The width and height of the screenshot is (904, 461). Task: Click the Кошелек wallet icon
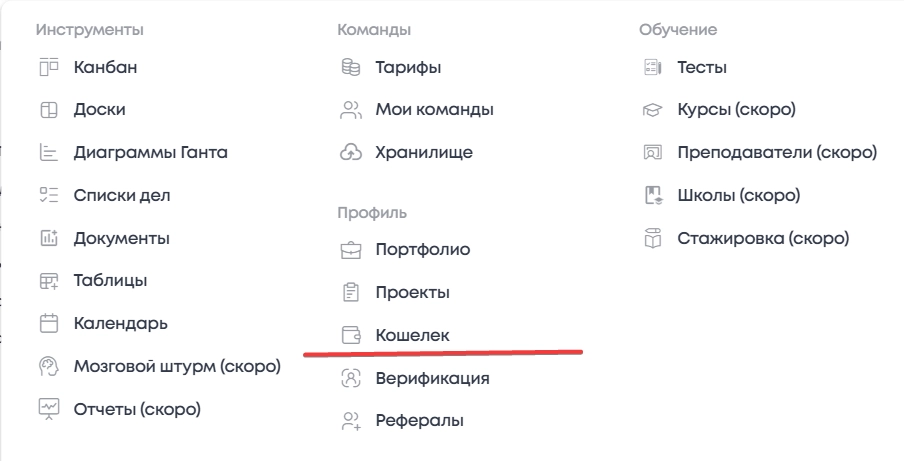(x=350, y=336)
